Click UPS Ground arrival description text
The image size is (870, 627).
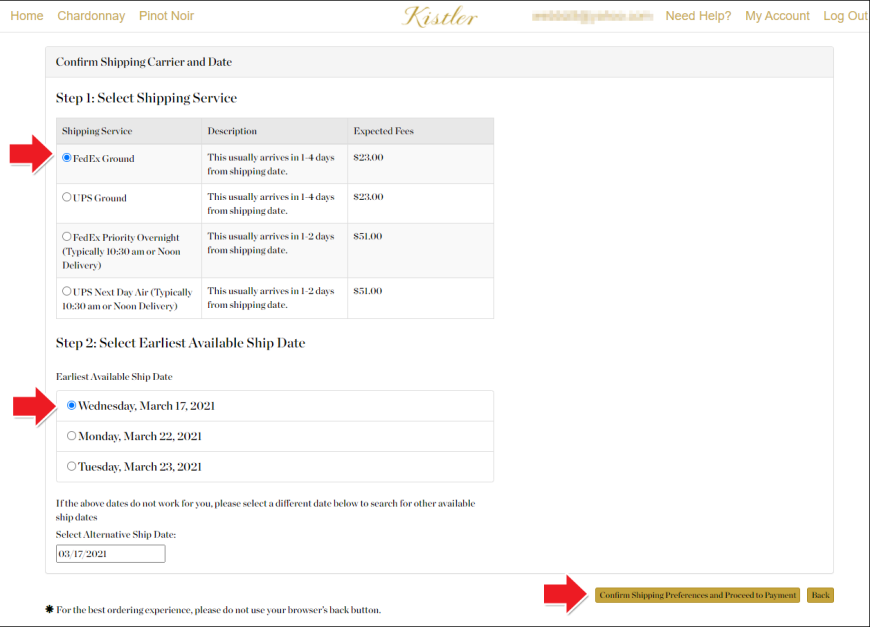tap(271, 204)
